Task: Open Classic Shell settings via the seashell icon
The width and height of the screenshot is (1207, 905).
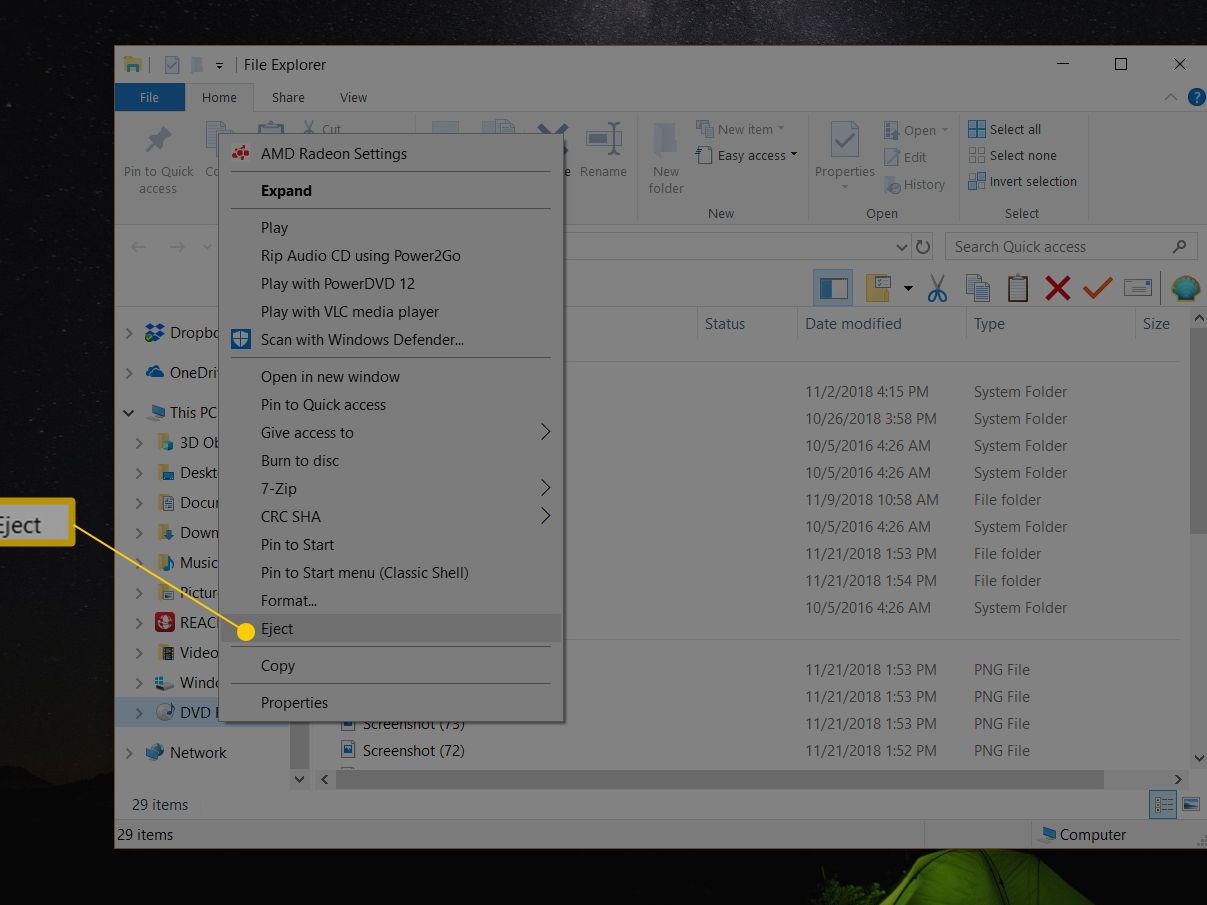Action: 1185,289
